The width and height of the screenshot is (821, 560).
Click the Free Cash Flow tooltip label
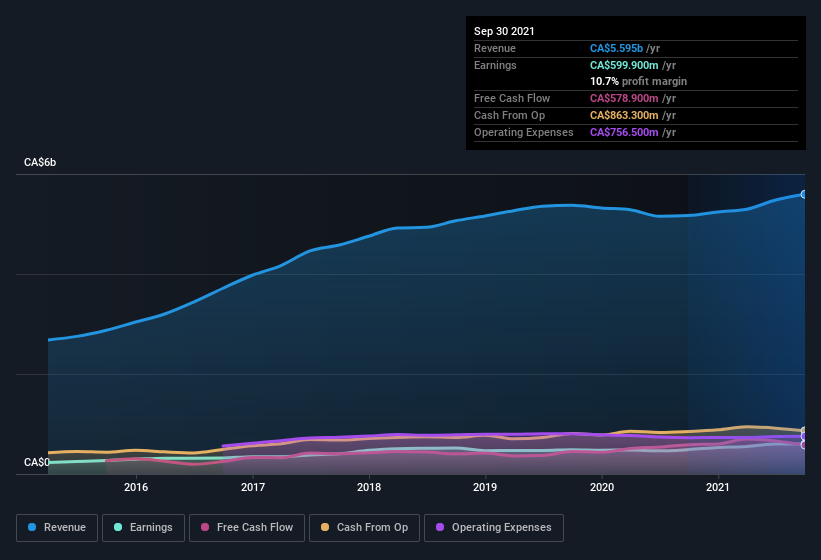(512, 98)
